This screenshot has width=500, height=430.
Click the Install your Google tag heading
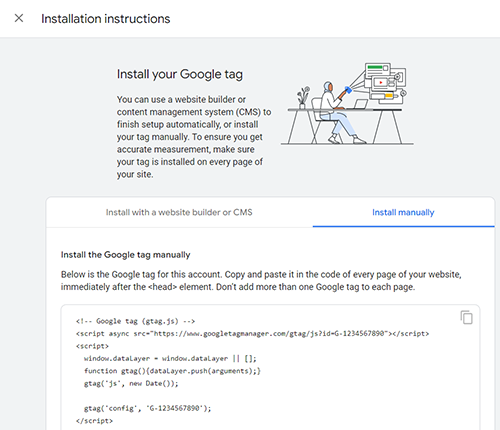click(180, 74)
